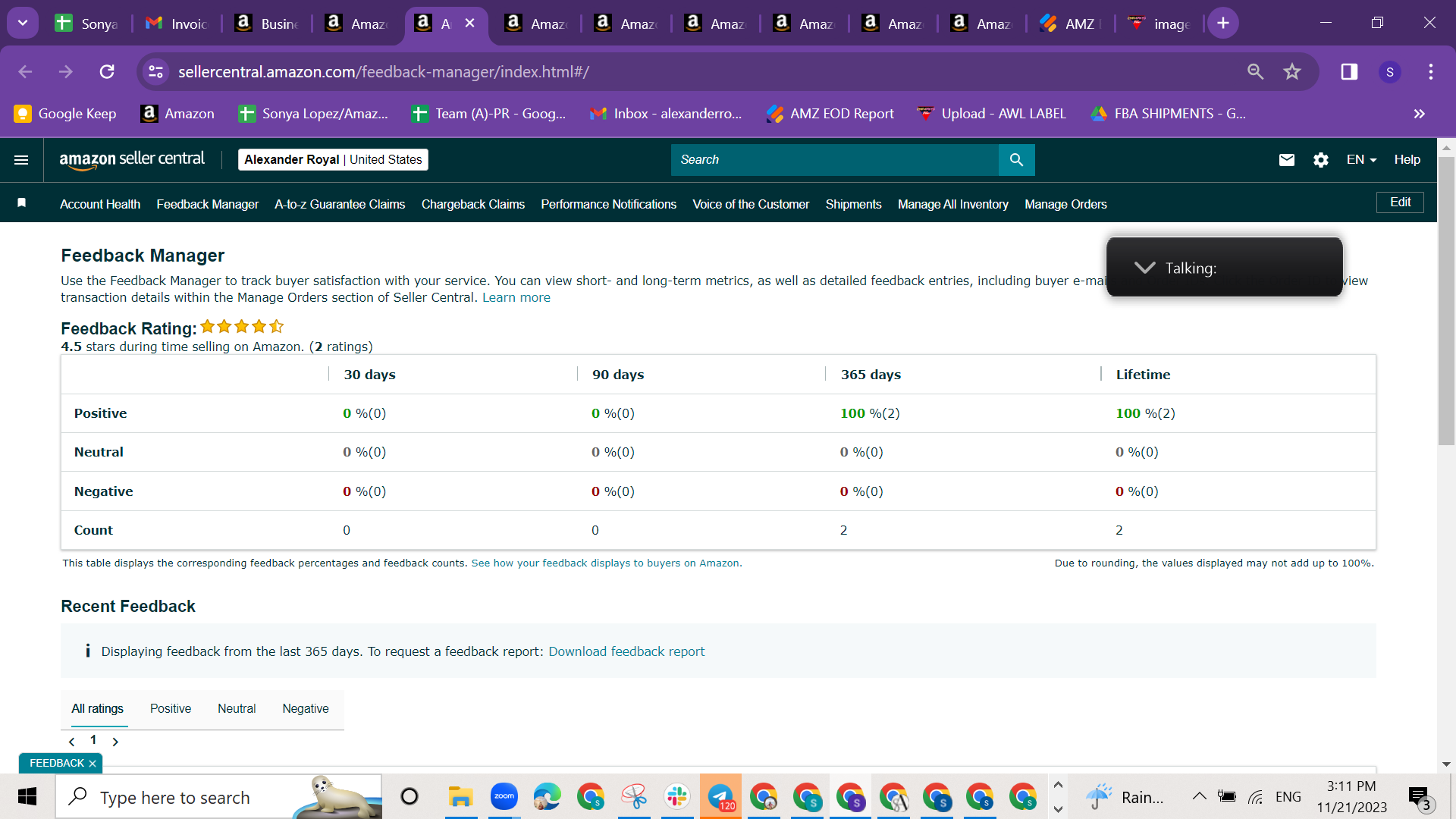
Task: Go to previous feedback page arrow
Action: (x=72, y=742)
